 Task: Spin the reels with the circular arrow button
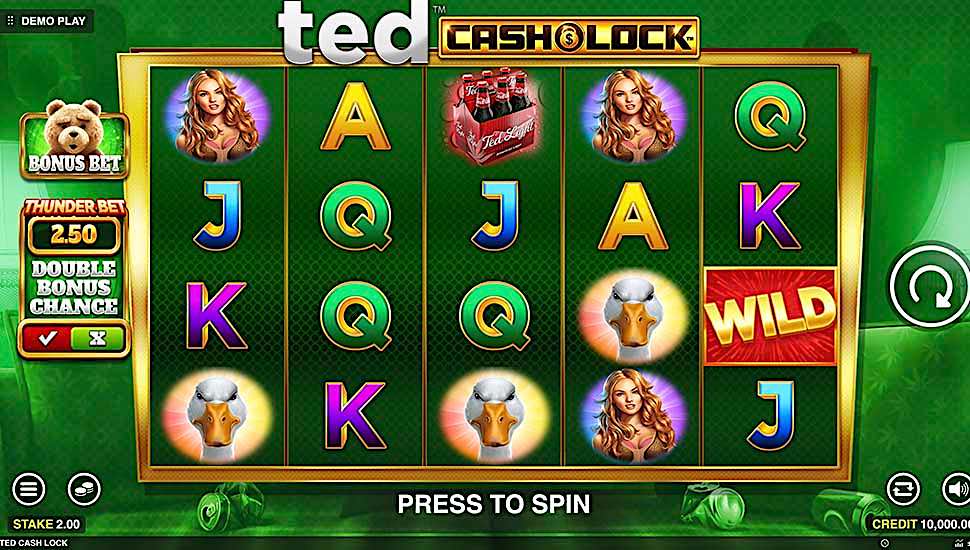[930, 286]
